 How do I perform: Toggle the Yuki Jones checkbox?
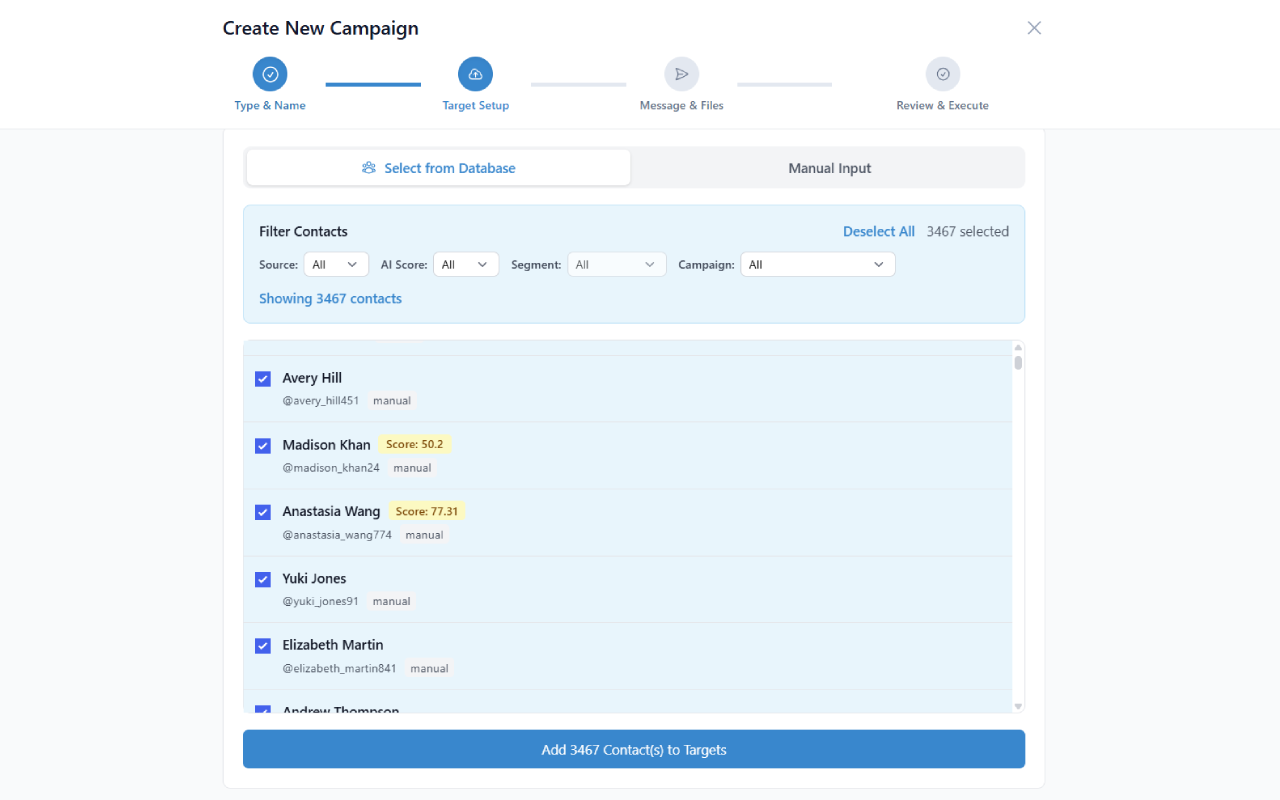click(x=263, y=579)
